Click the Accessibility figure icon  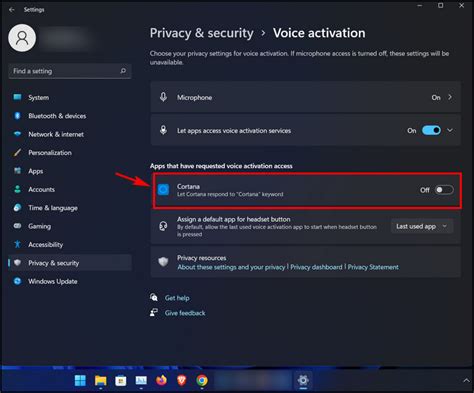pos(17,244)
